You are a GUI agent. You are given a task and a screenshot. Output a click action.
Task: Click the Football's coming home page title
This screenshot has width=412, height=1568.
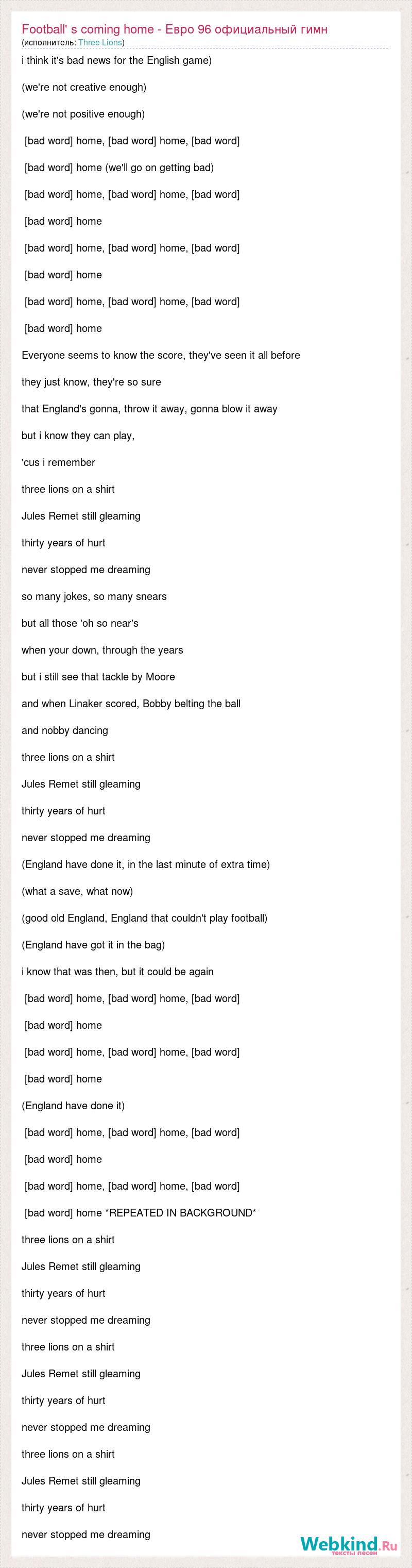pyautogui.click(x=175, y=29)
